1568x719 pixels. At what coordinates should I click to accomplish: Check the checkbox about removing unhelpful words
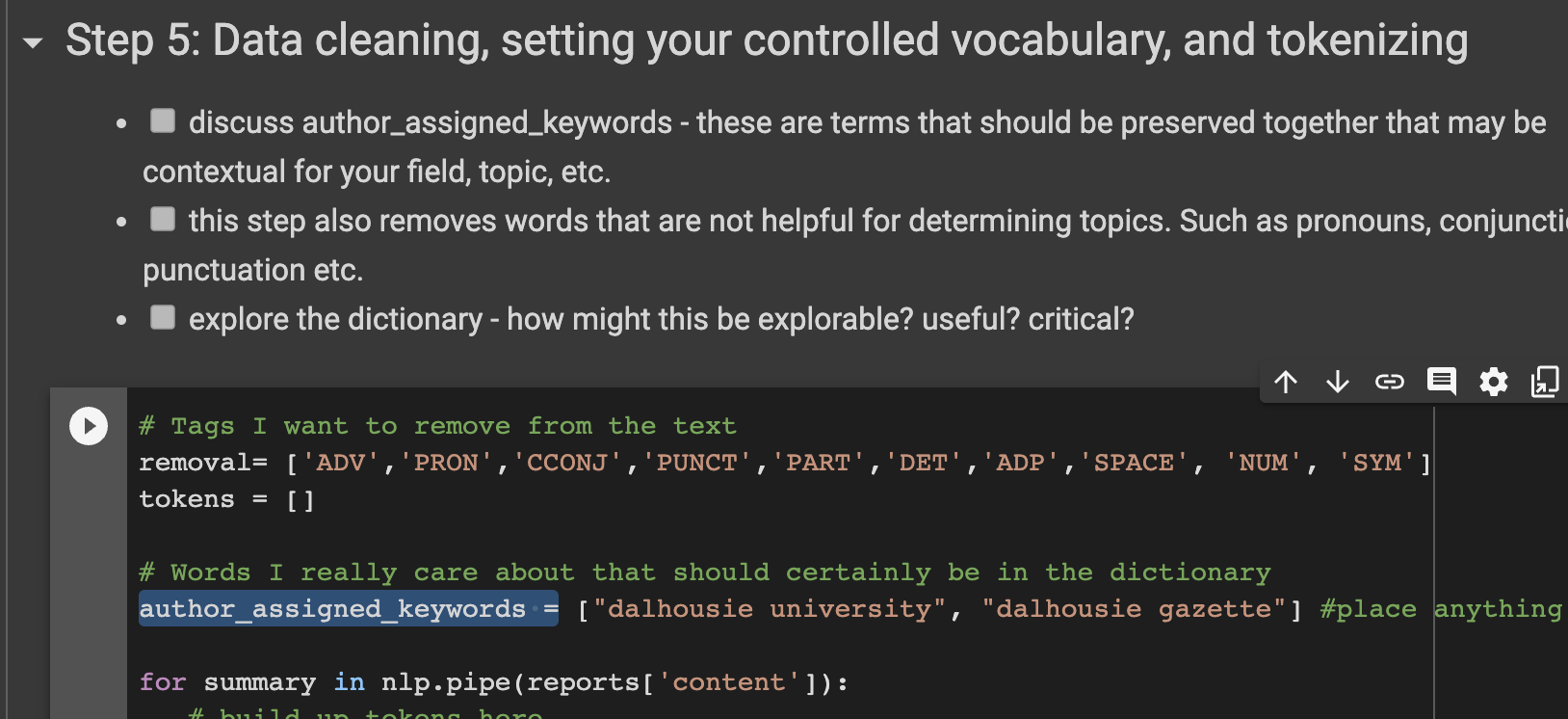(x=162, y=219)
